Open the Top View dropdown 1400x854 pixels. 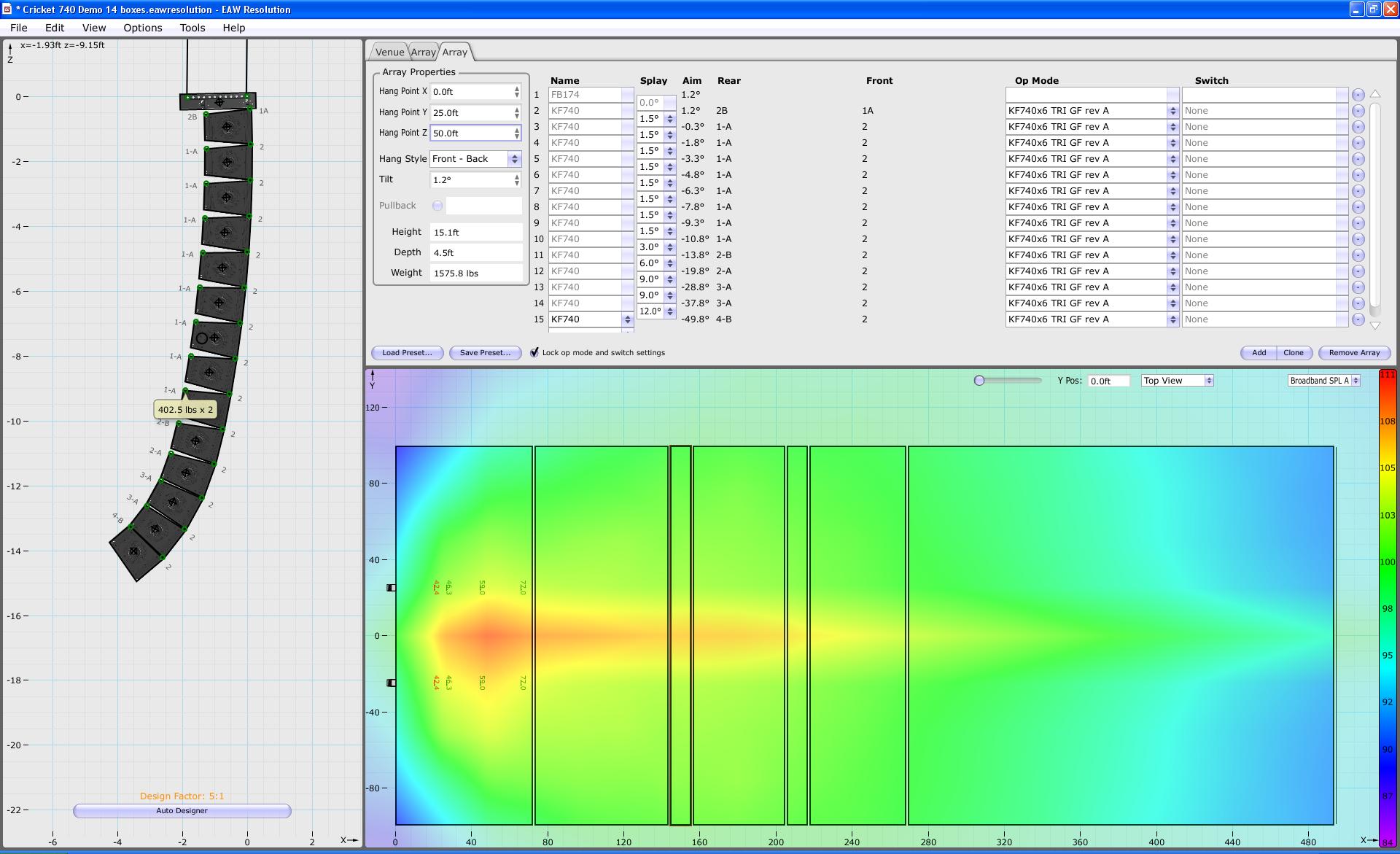click(x=1177, y=381)
